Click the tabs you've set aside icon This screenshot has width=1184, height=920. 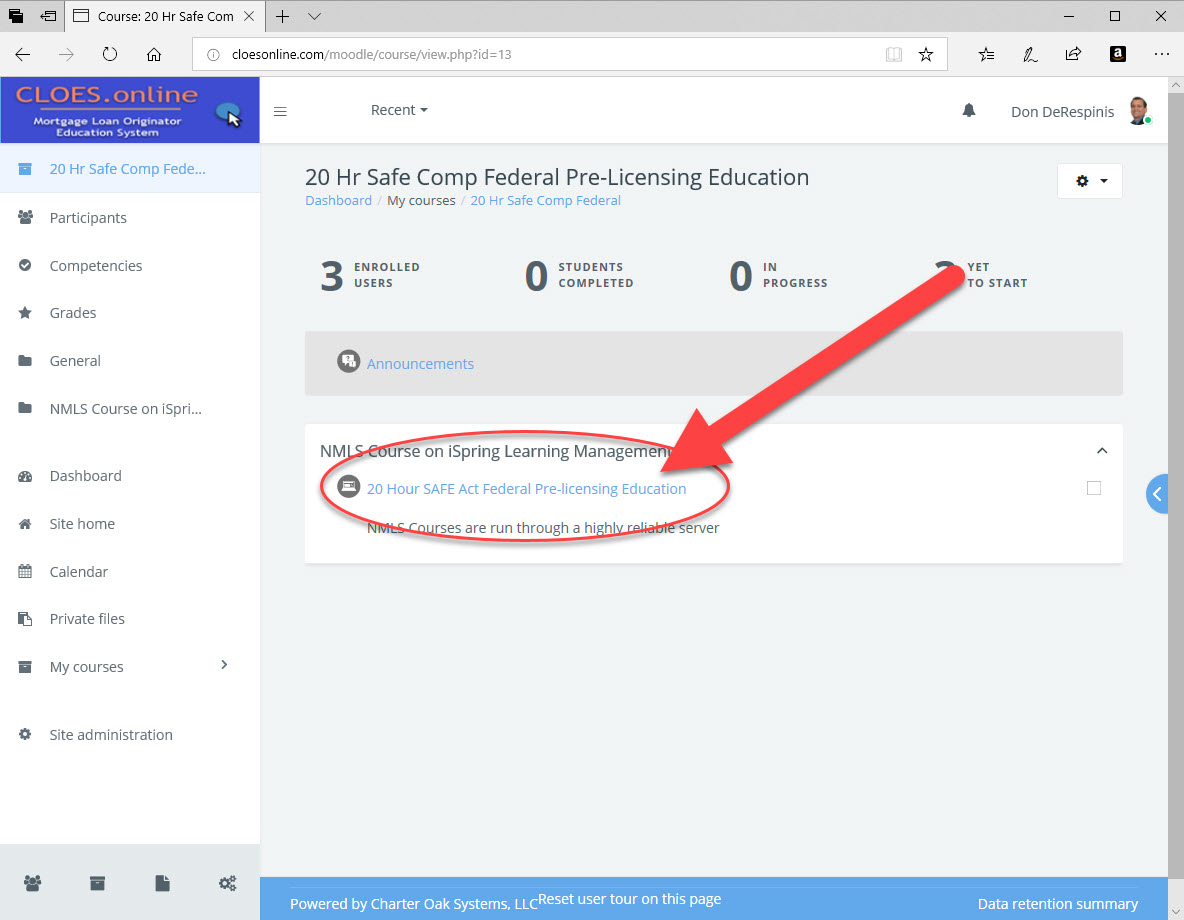tap(16, 16)
